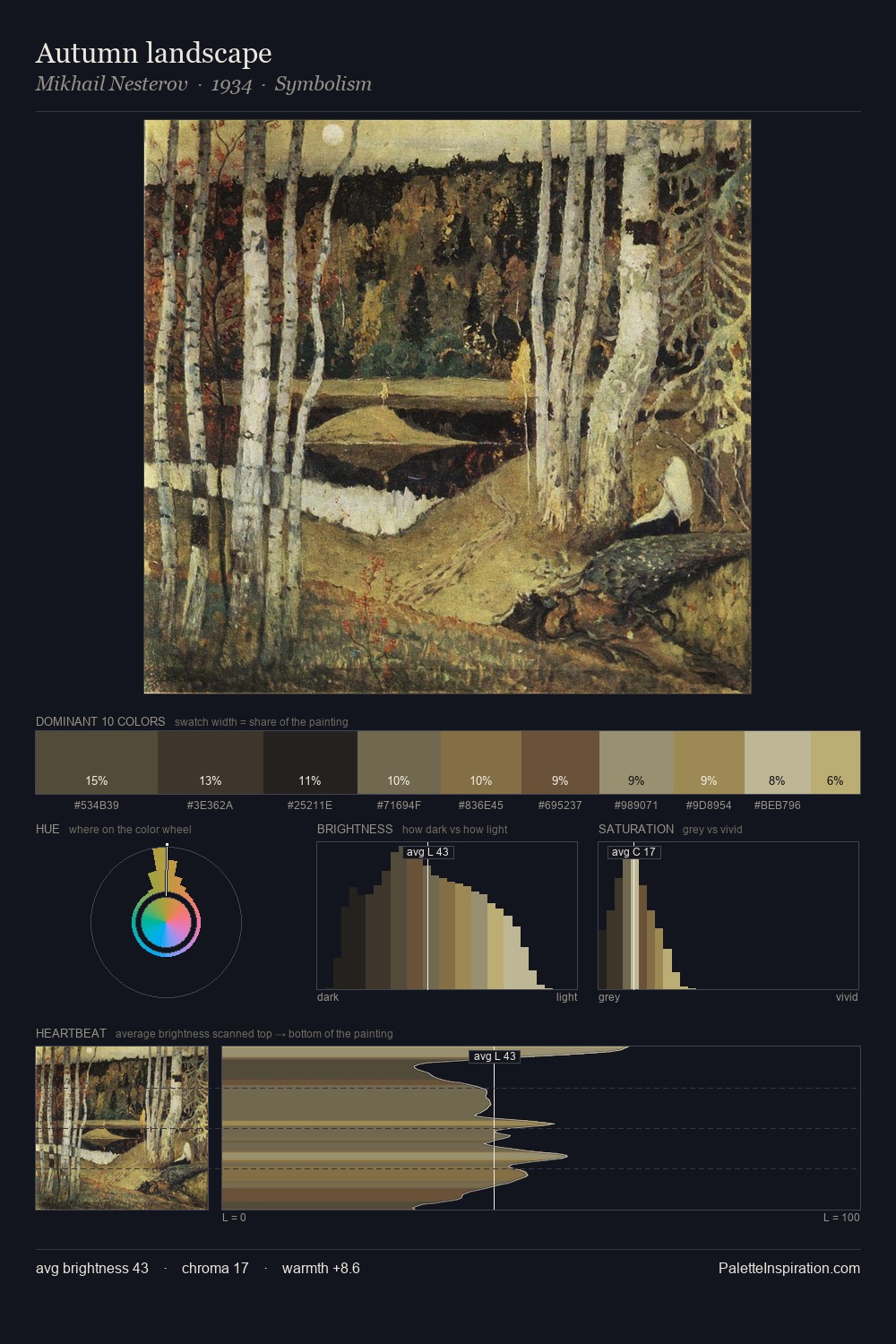The width and height of the screenshot is (896, 1344).
Task: Click the hex code '#534B39'
Action: 97,806
